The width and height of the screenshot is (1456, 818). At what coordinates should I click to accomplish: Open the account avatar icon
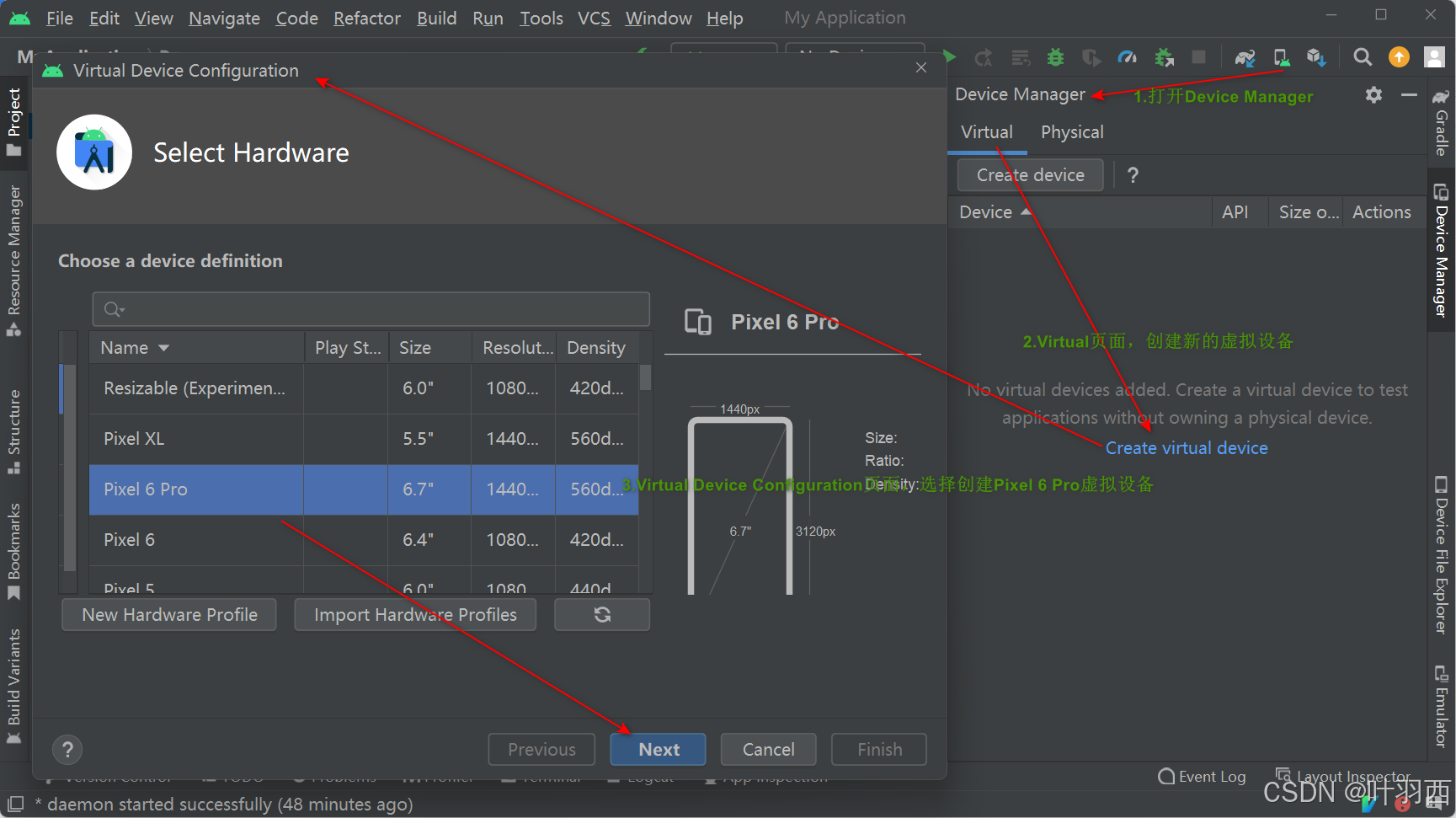click(1434, 56)
